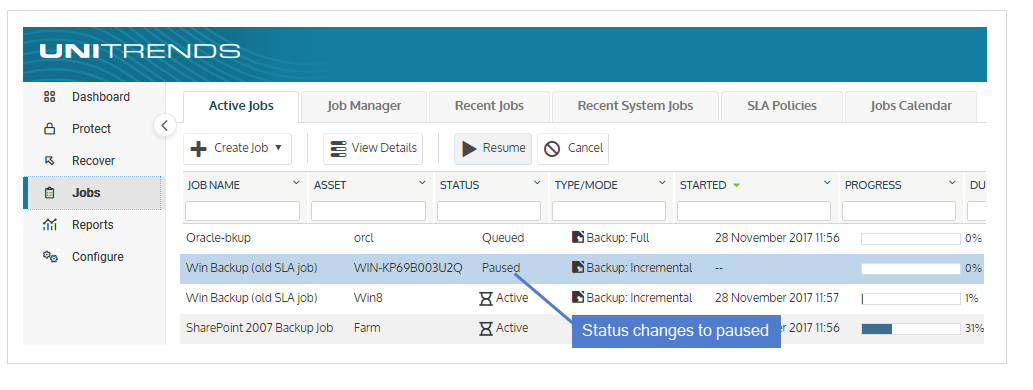Click backup type icon in Win8 row

coord(578,298)
